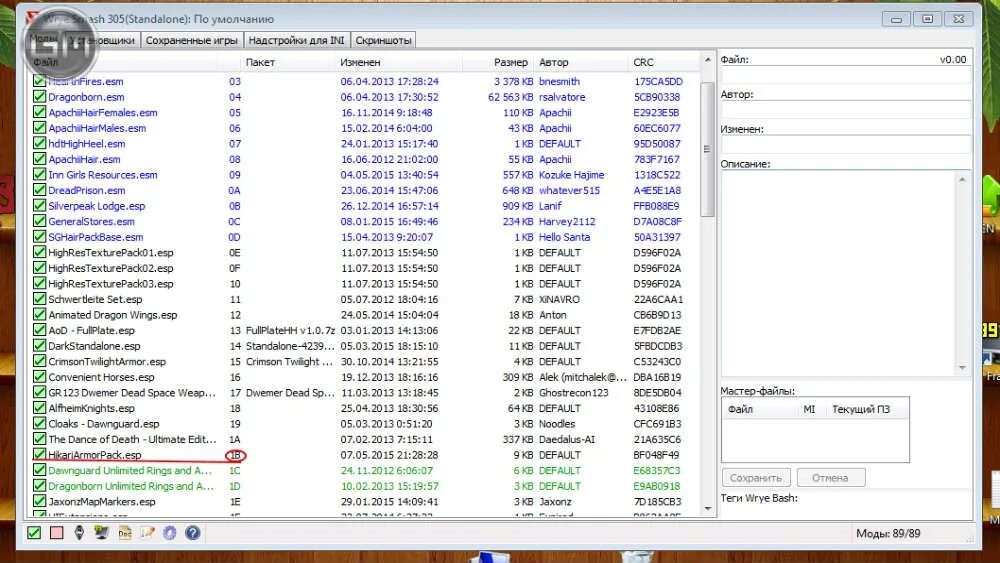Click inside the Описание text area
Image resolution: width=1000 pixels, height=563 pixels.
[838, 273]
